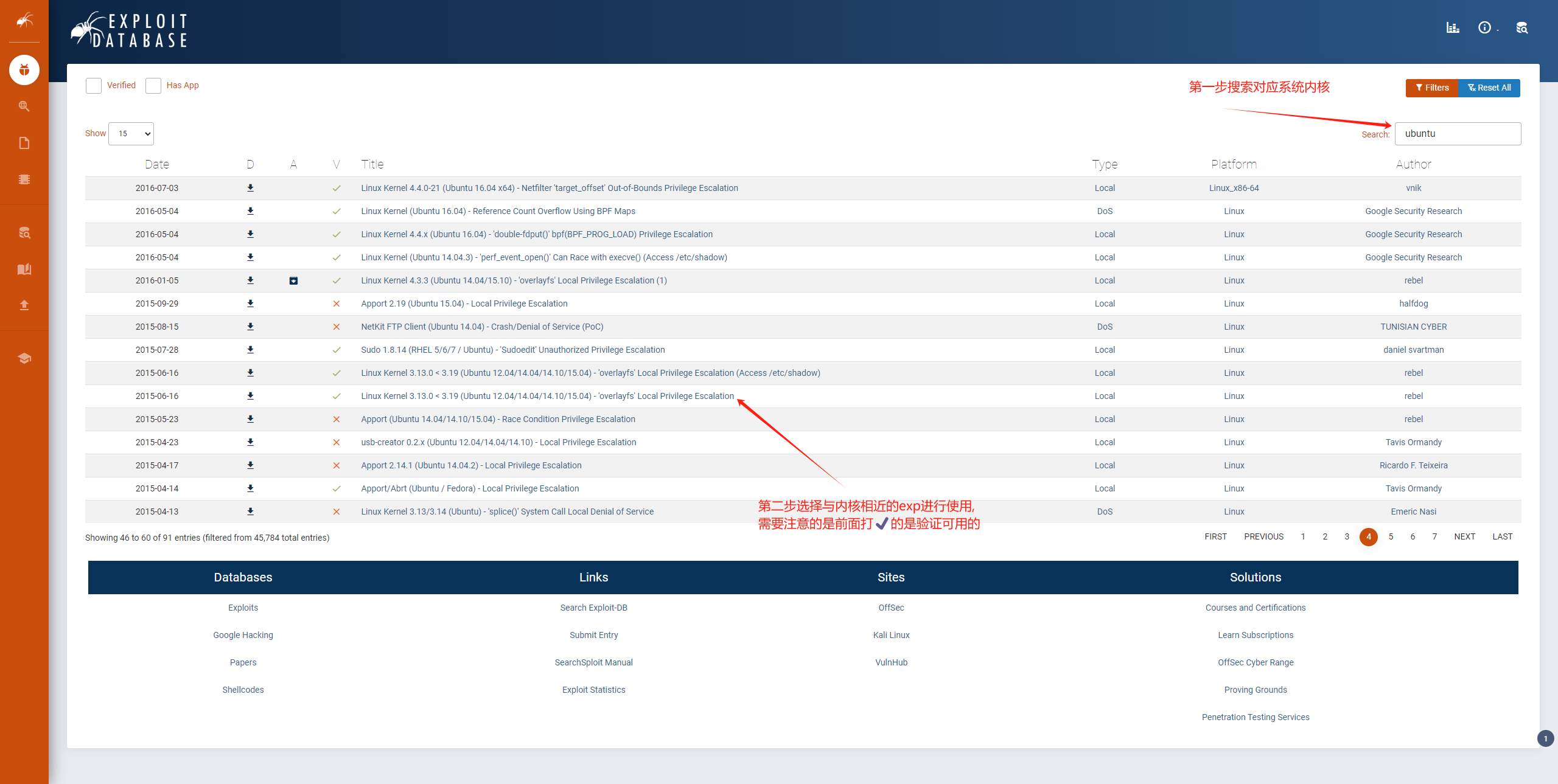Viewport: 1558px width, 784px height.
Task: Click the spider logo atop the sidebar
Action: [x=24, y=21]
